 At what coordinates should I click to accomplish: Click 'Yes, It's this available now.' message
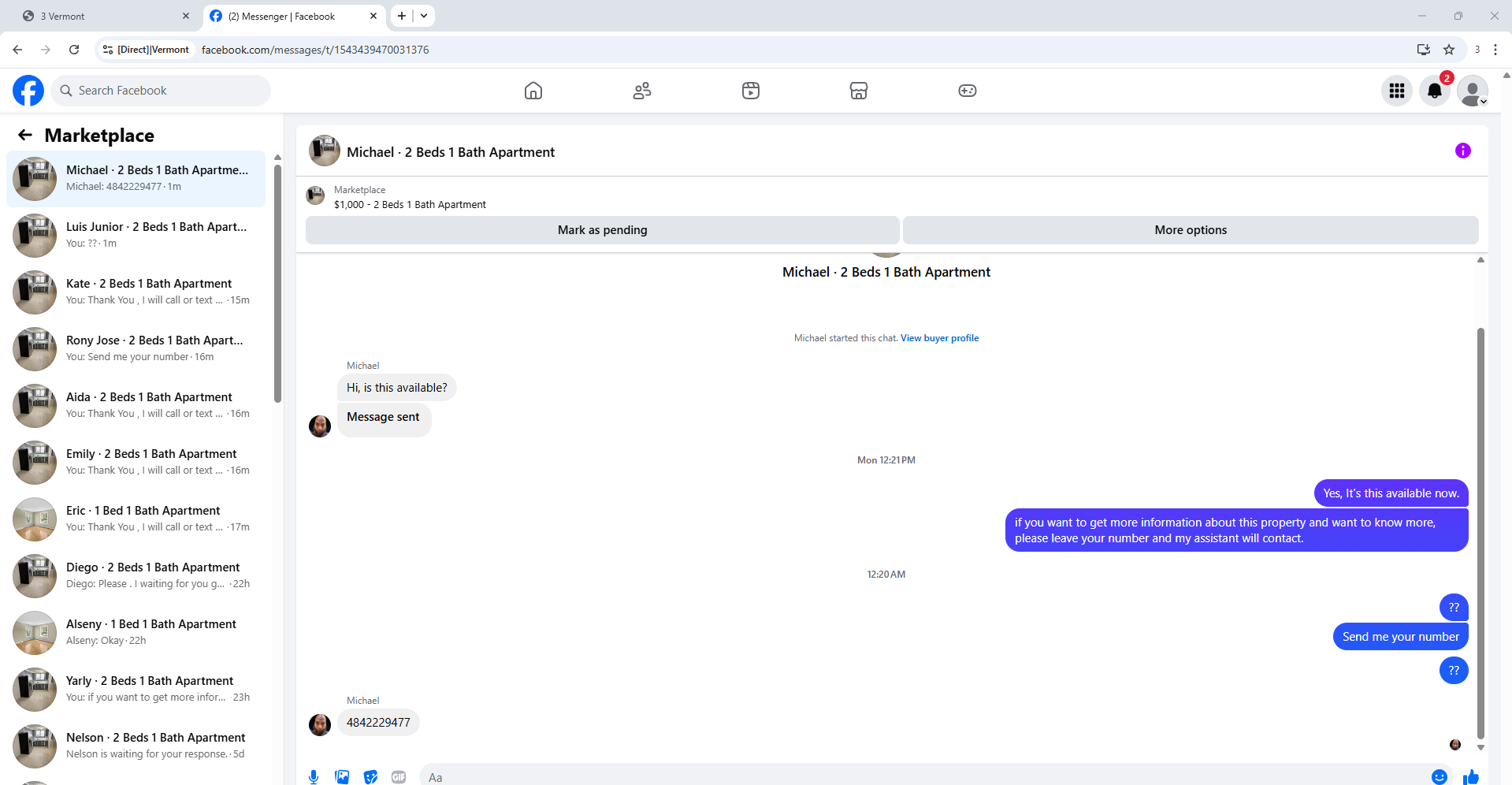click(x=1391, y=493)
